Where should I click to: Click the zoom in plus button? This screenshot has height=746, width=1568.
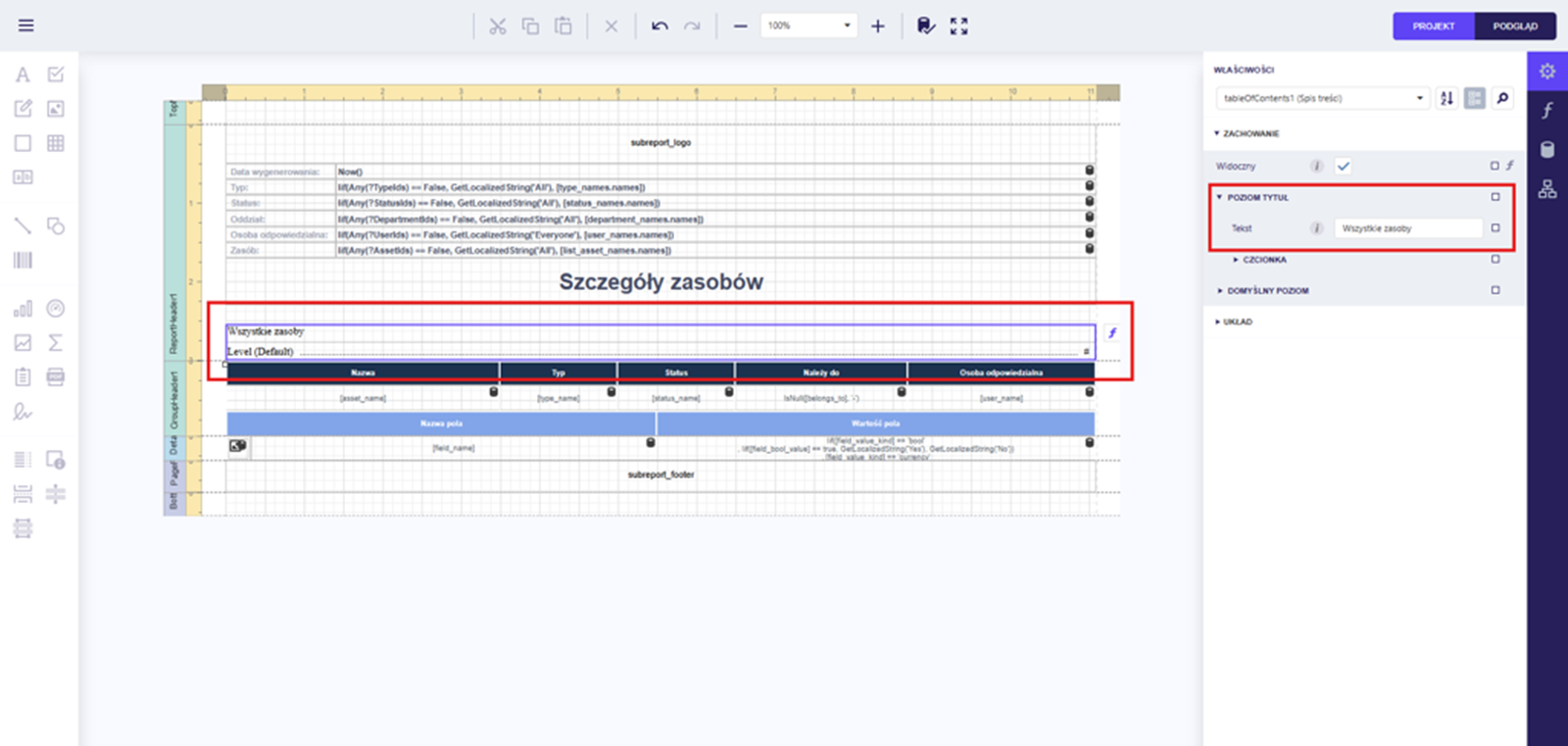(878, 26)
